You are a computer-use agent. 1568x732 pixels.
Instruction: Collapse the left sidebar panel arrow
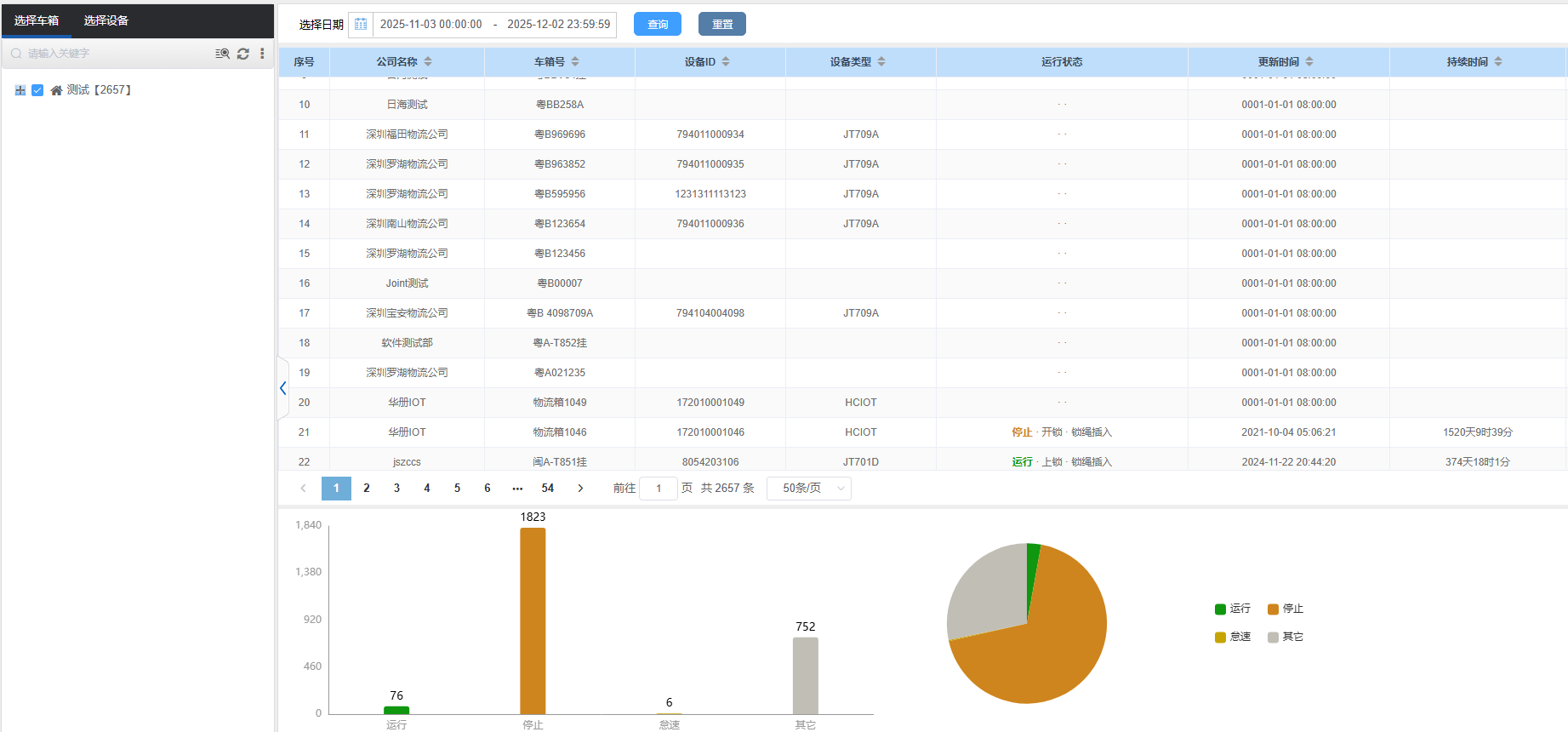282,388
